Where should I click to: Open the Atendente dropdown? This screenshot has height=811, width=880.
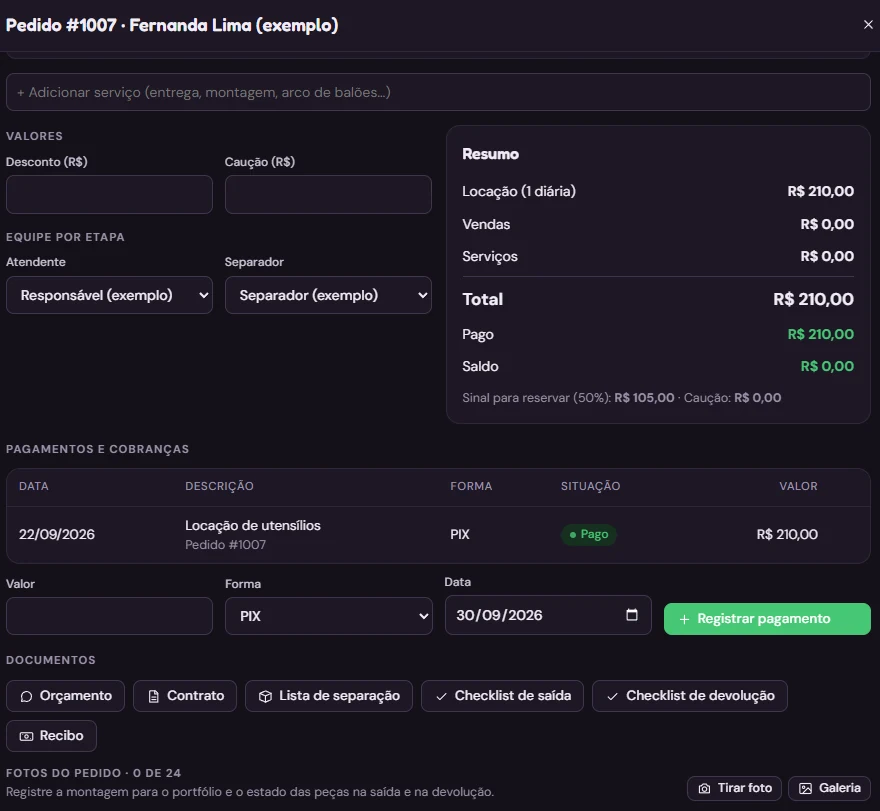[109, 295]
